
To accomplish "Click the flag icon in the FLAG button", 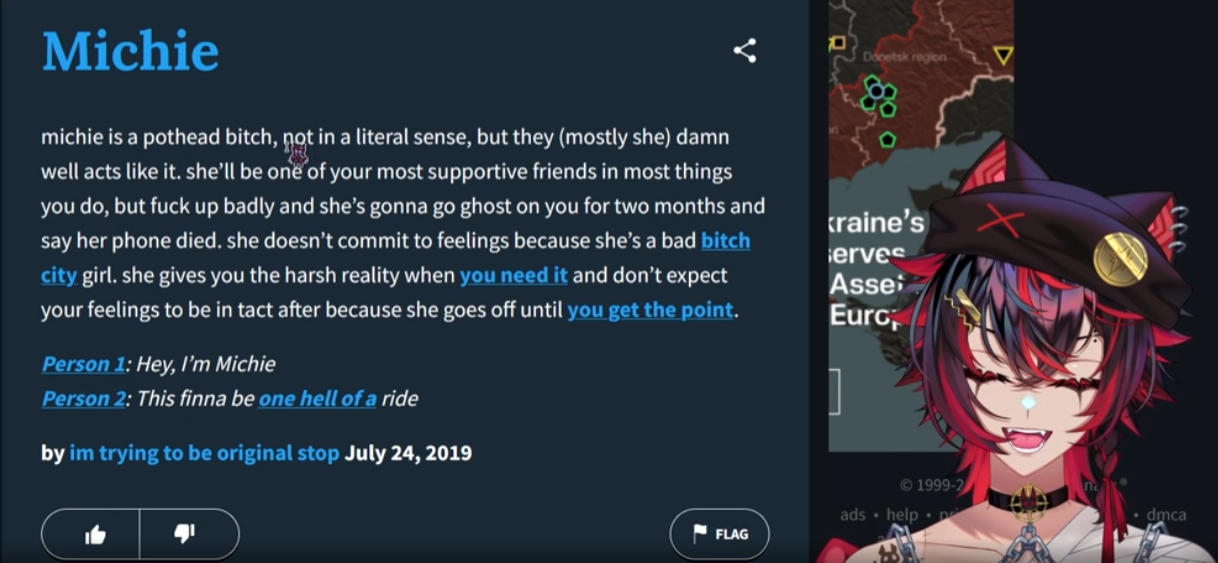I will pyautogui.click(x=700, y=534).
